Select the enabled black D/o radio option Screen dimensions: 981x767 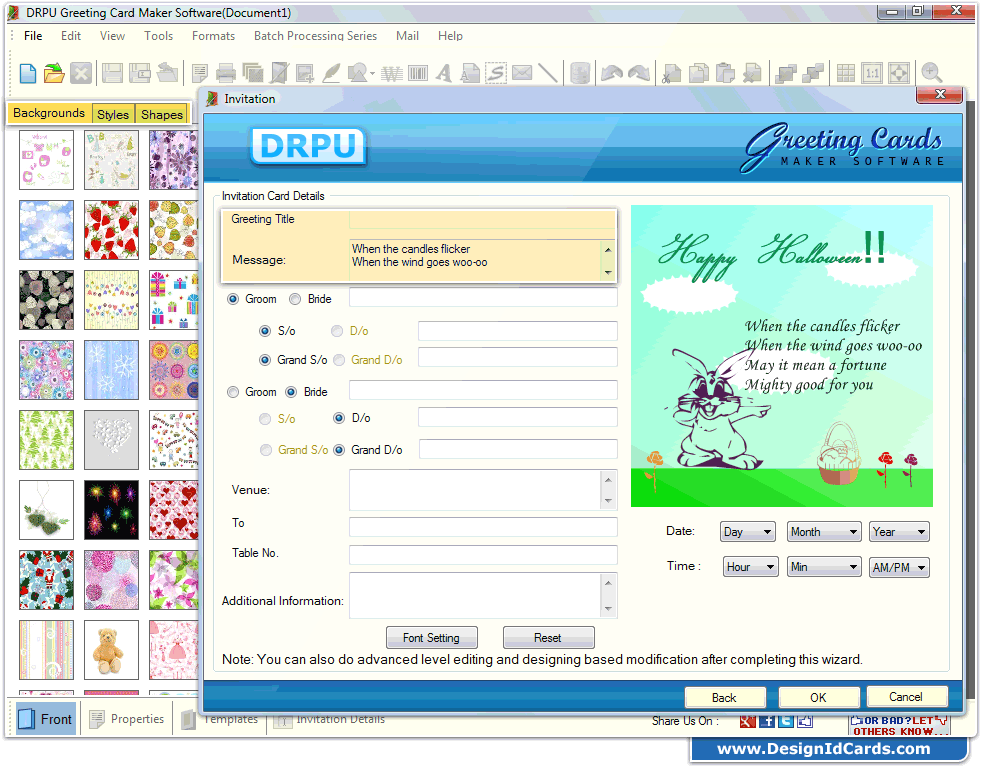[338, 418]
